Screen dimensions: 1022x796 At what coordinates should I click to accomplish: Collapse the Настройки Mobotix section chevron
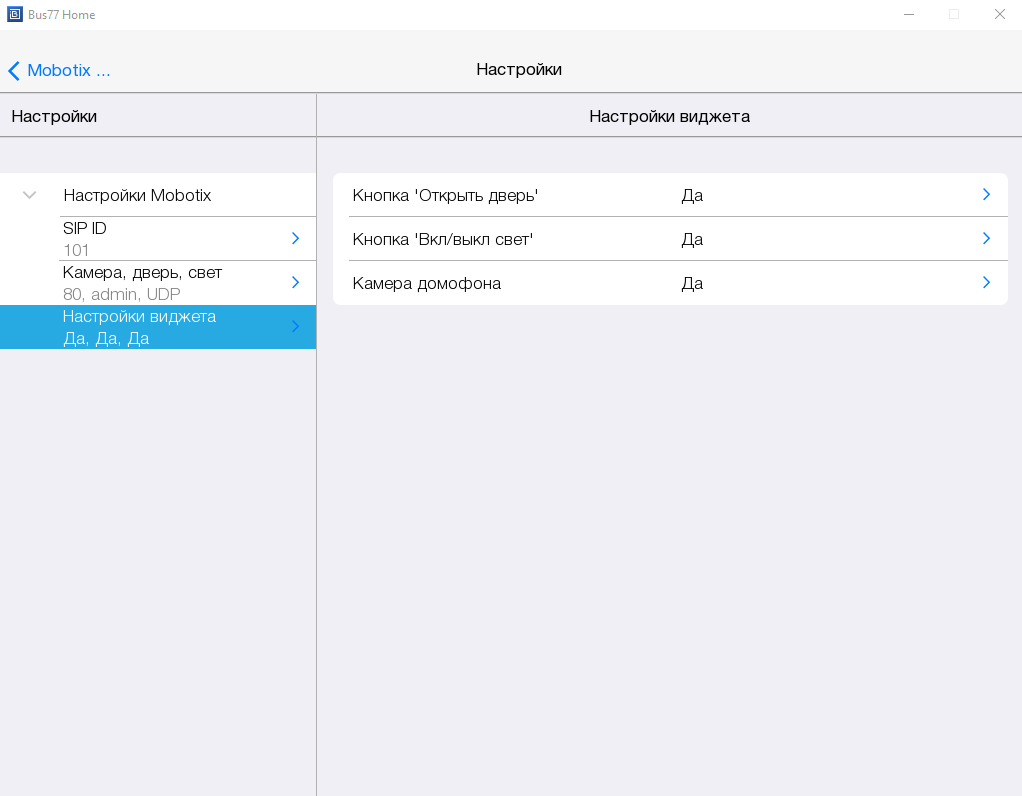pyautogui.click(x=30, y=195)
